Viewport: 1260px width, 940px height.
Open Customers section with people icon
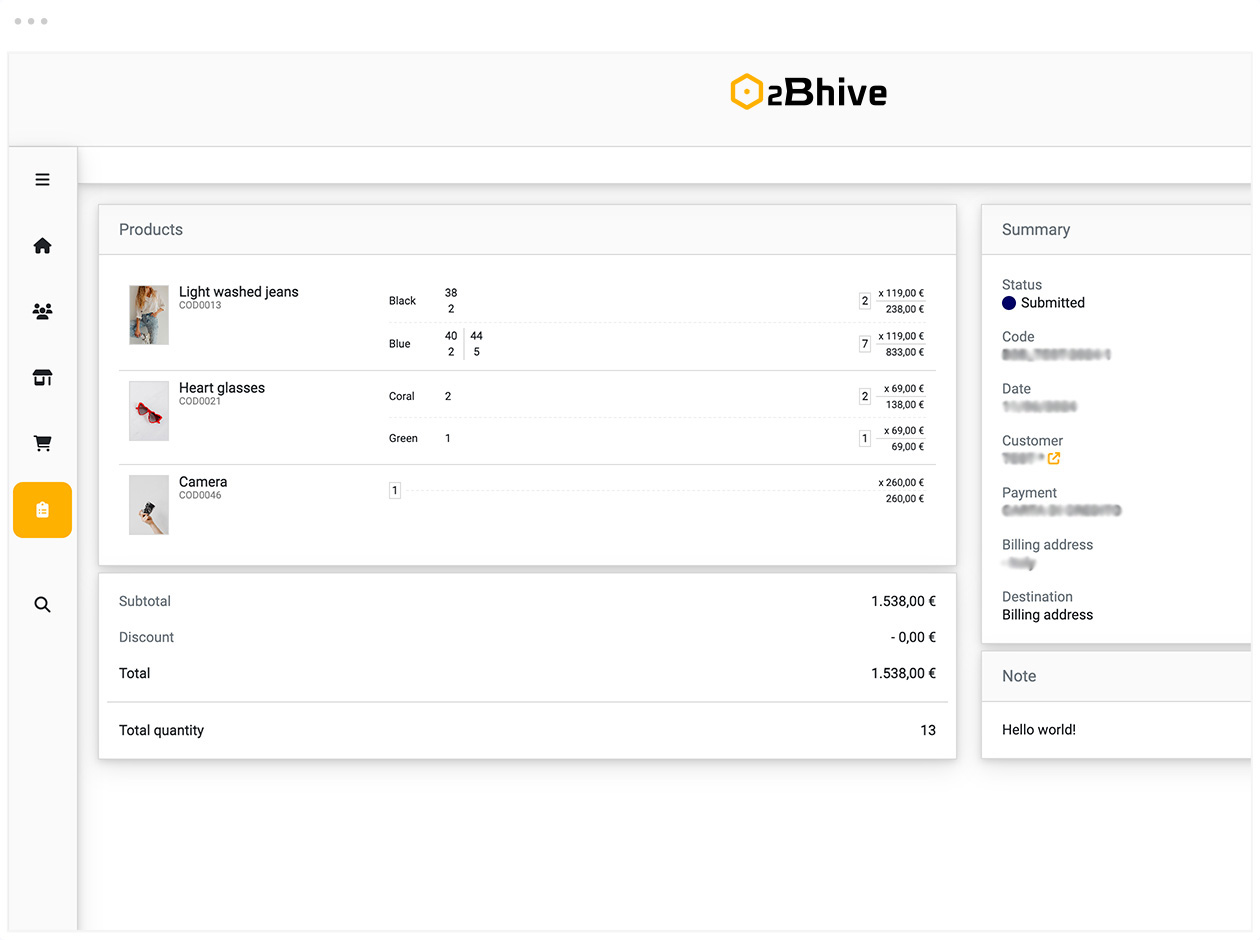42,312
